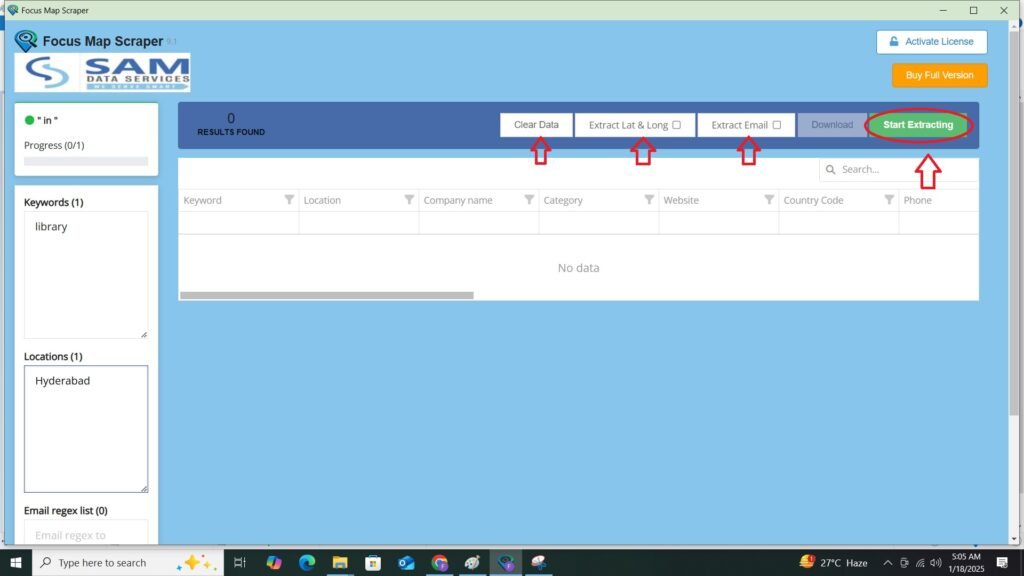Screen dimensions: 1024x576
Task: Click inside the Keywords text box
Action: [x=86, y=275]
